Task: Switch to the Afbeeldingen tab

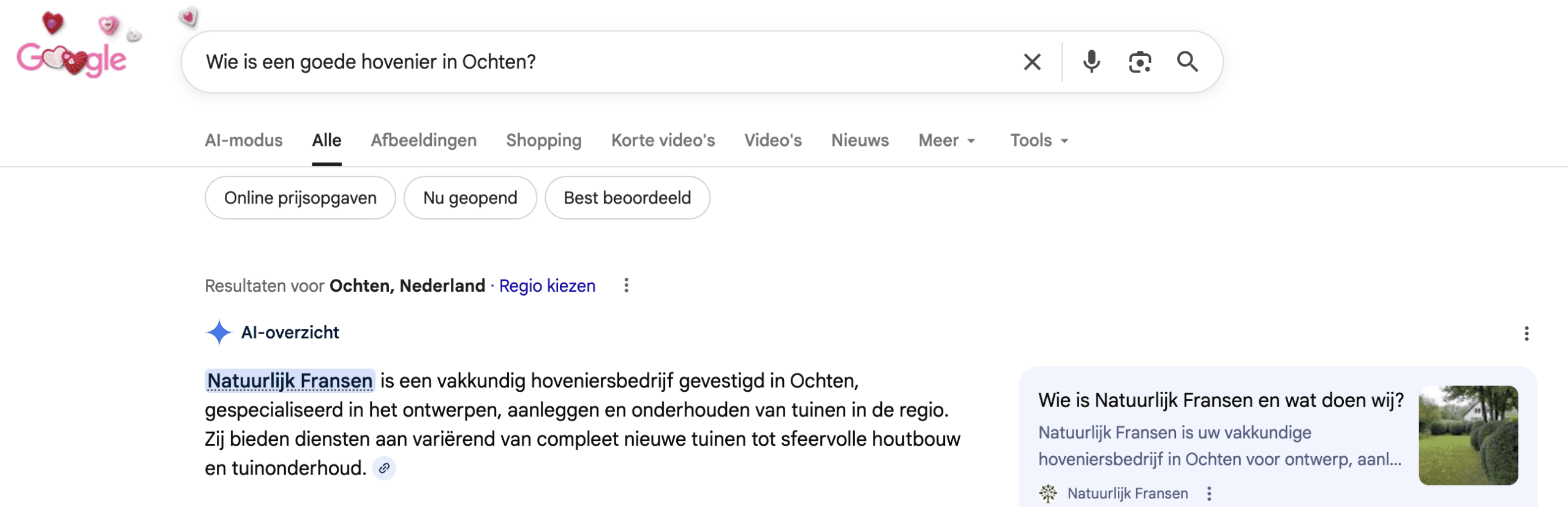Action: pyautogui.click(x=424, y=140)
